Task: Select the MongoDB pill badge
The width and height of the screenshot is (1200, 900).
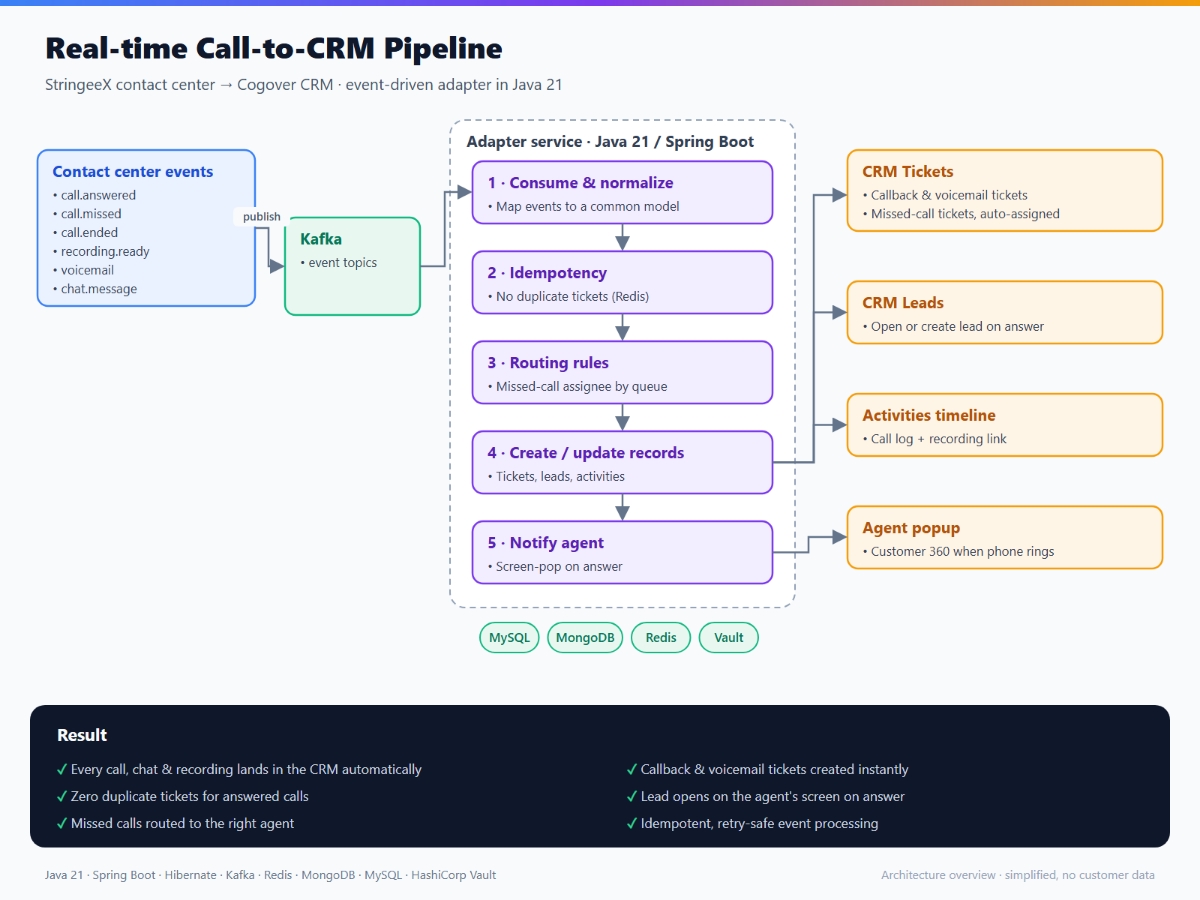Action: (x=585, y=638)
